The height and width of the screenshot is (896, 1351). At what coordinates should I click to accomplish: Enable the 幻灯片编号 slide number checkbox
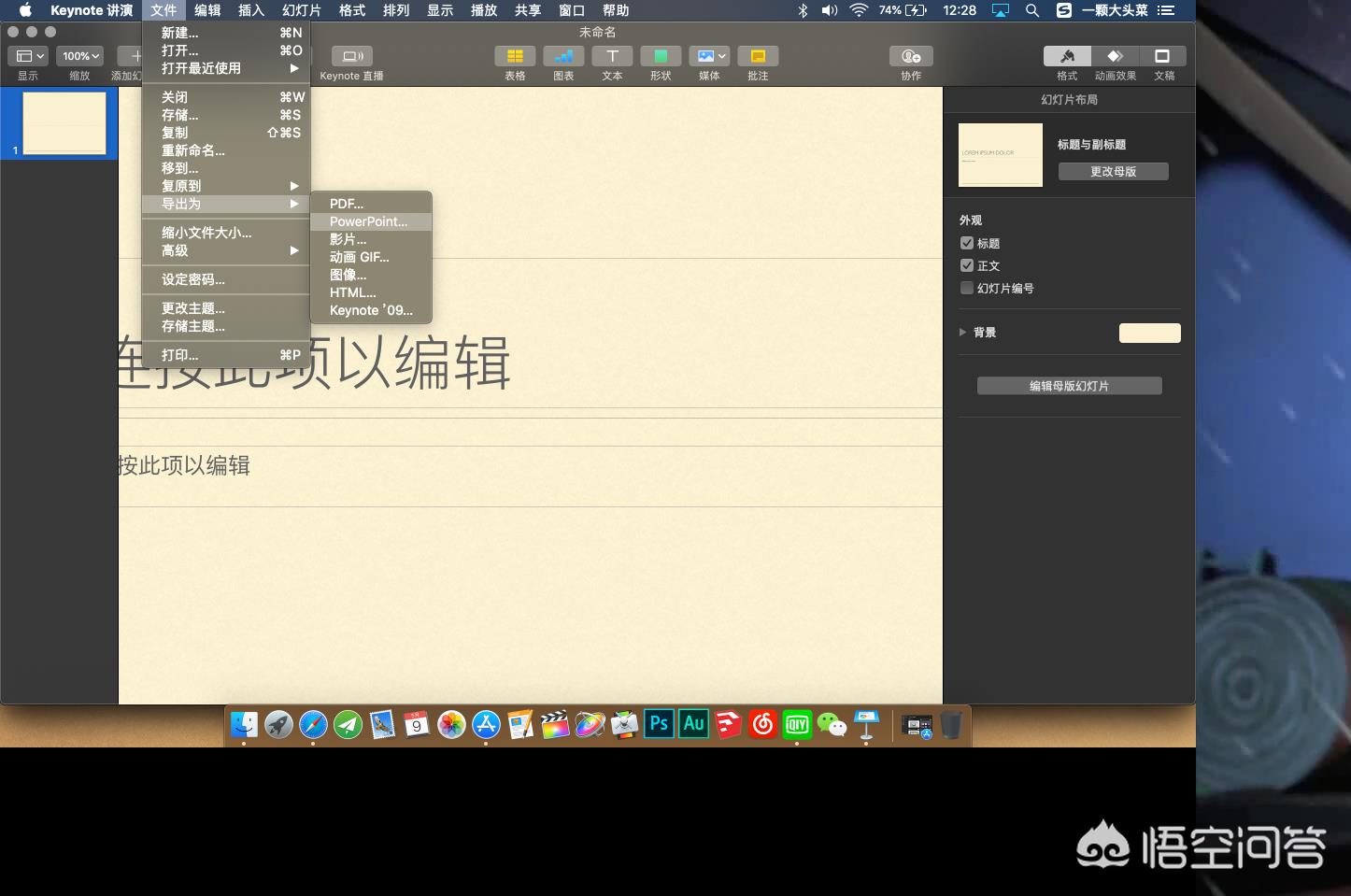pyautogui.click(x=967, y=288)
